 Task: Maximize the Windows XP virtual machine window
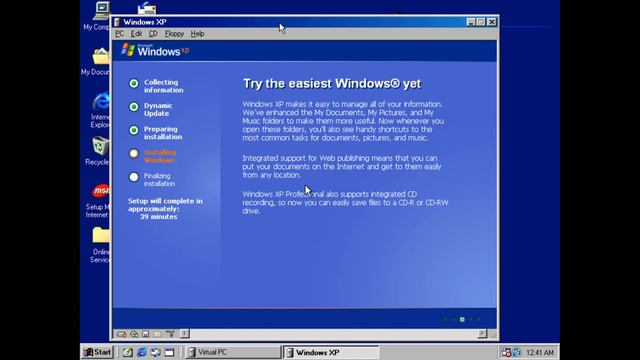481,22
